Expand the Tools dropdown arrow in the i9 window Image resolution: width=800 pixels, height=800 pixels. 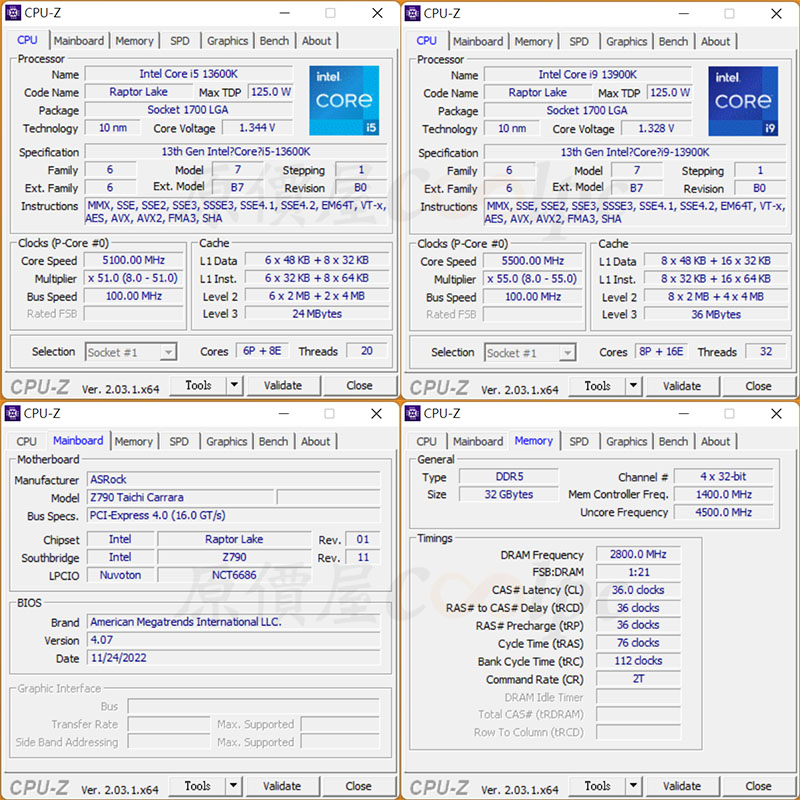click(x=633, y=386)
